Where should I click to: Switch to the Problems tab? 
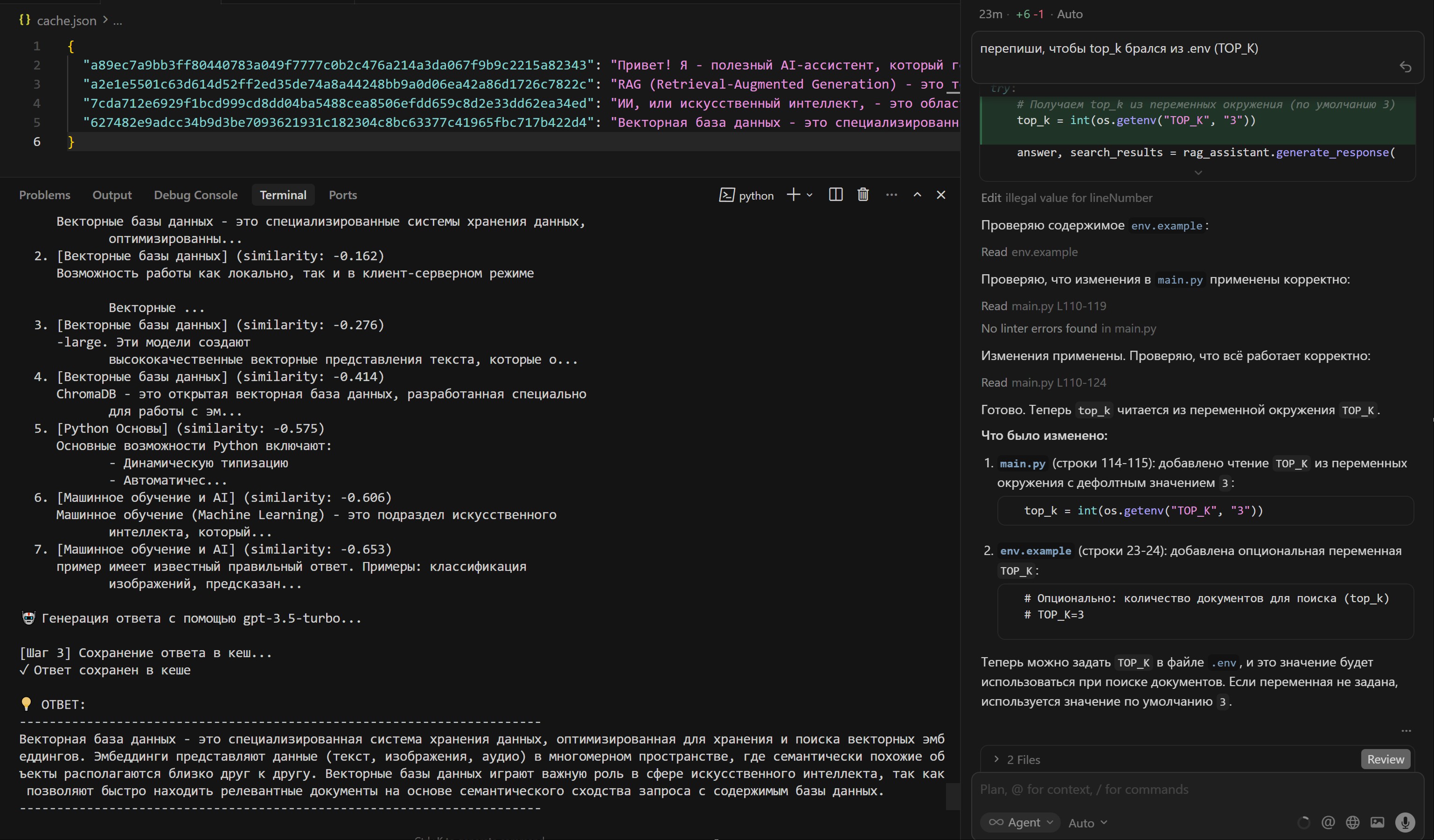point(44,194)
